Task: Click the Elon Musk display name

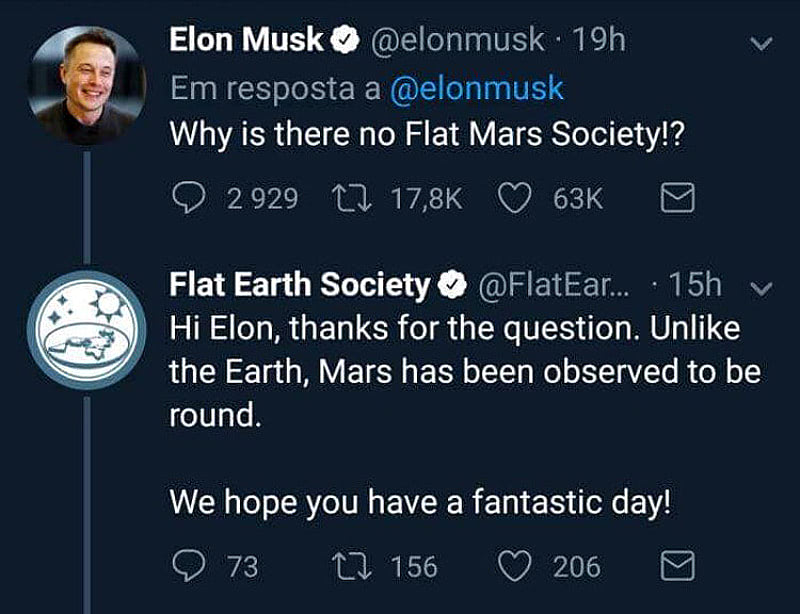Action: pos(247,40)
